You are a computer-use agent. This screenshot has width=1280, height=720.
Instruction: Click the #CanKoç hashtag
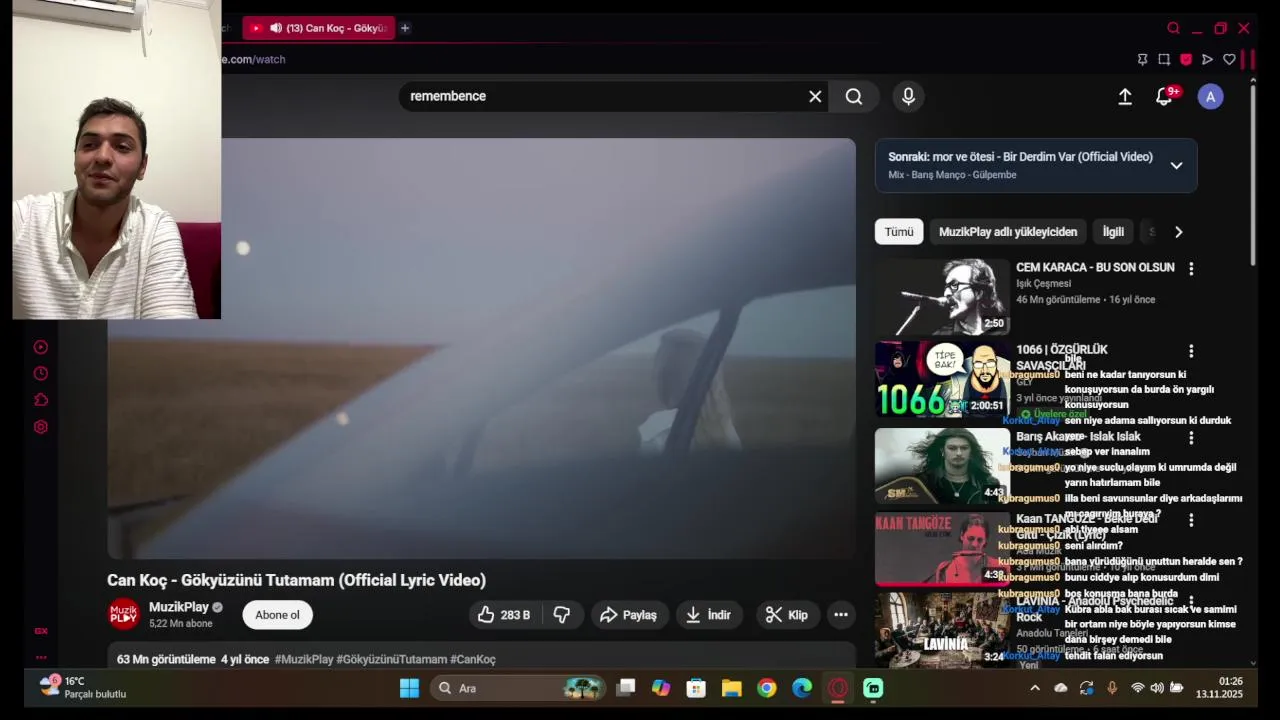click(473, 659)
